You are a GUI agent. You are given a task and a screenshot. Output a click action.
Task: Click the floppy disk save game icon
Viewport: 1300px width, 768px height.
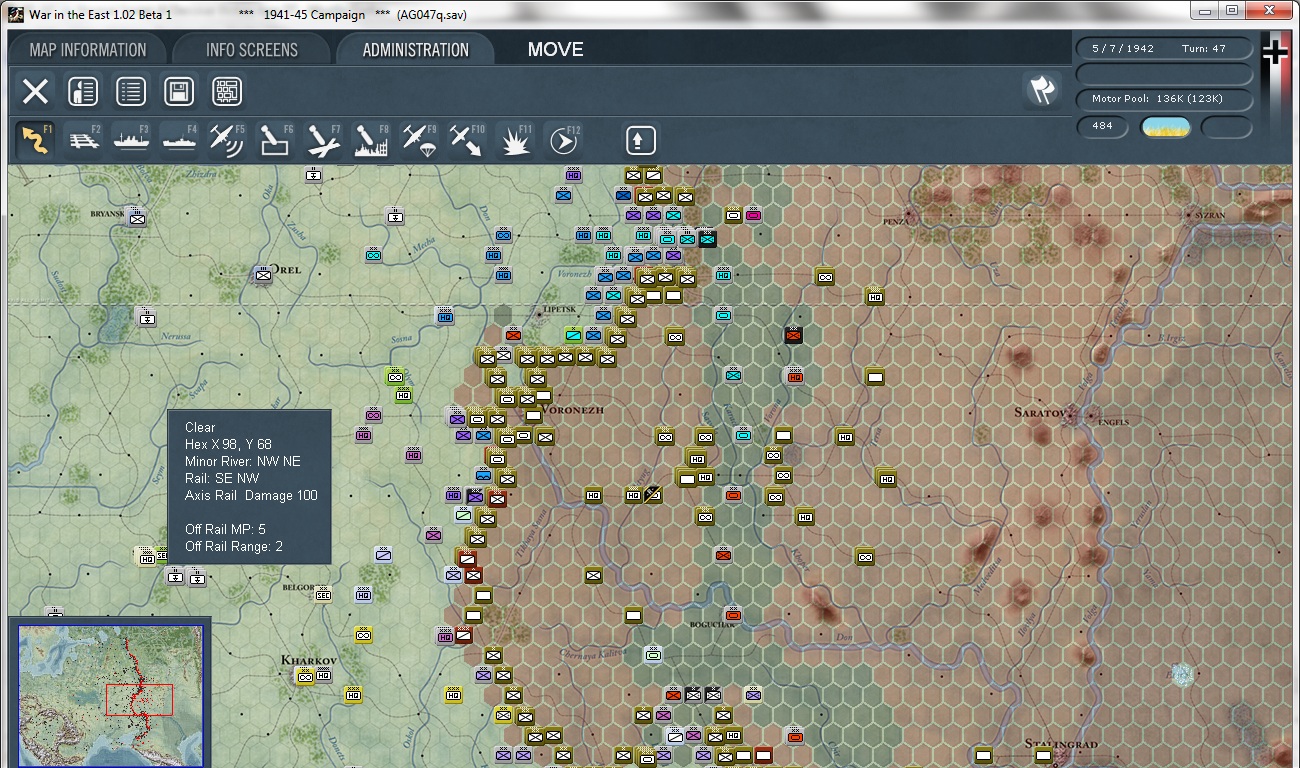(179, 92)
